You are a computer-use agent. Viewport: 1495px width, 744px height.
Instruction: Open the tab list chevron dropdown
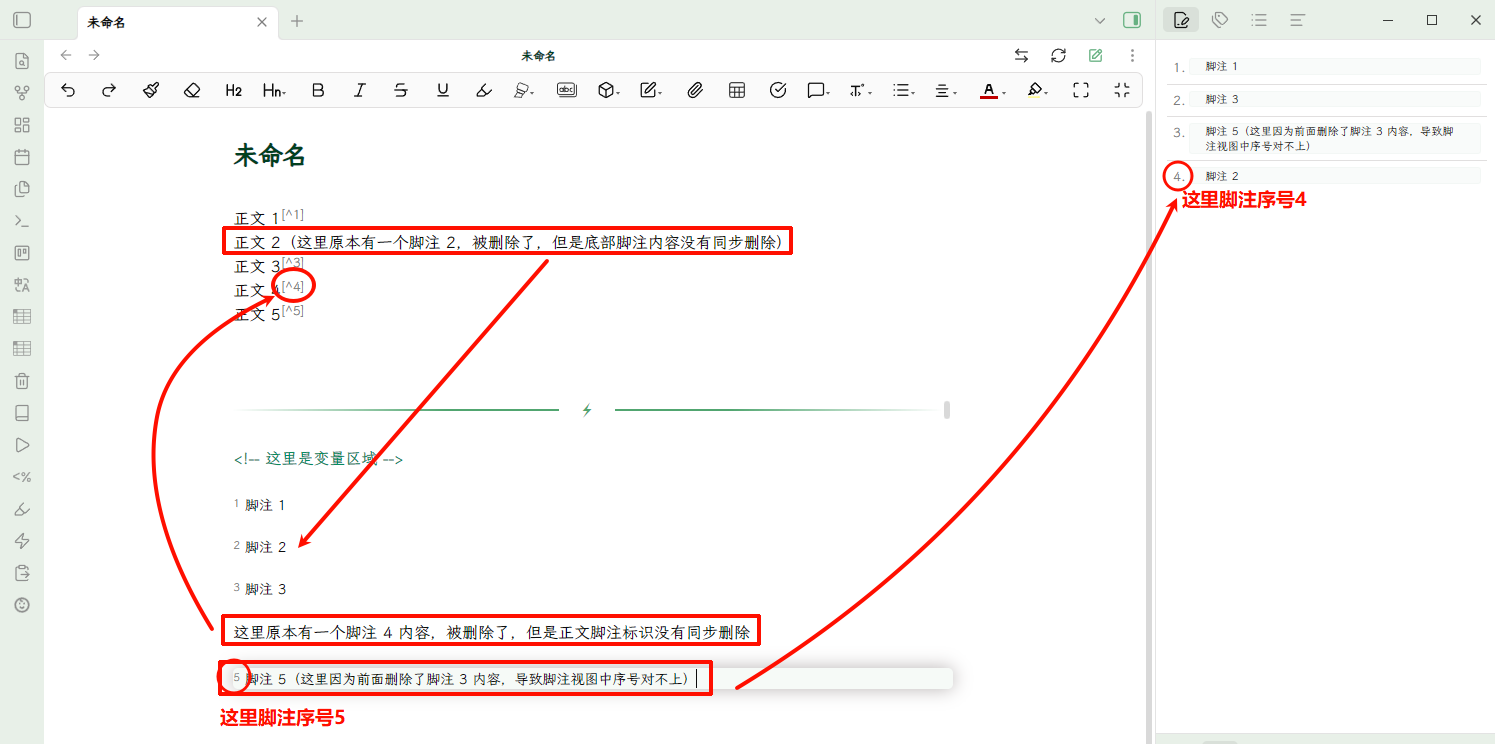pos(1100,20)
